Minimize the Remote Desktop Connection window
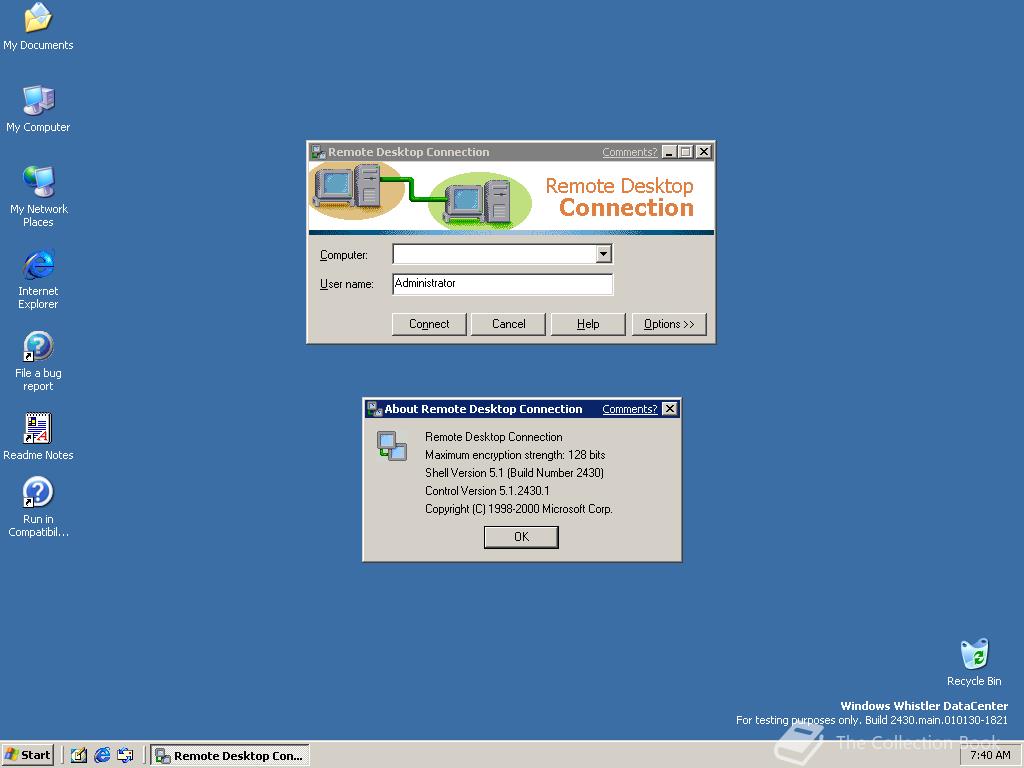The height and width of the screenshot is (768, 1024). pyautogui.click(x=669, y=152)
